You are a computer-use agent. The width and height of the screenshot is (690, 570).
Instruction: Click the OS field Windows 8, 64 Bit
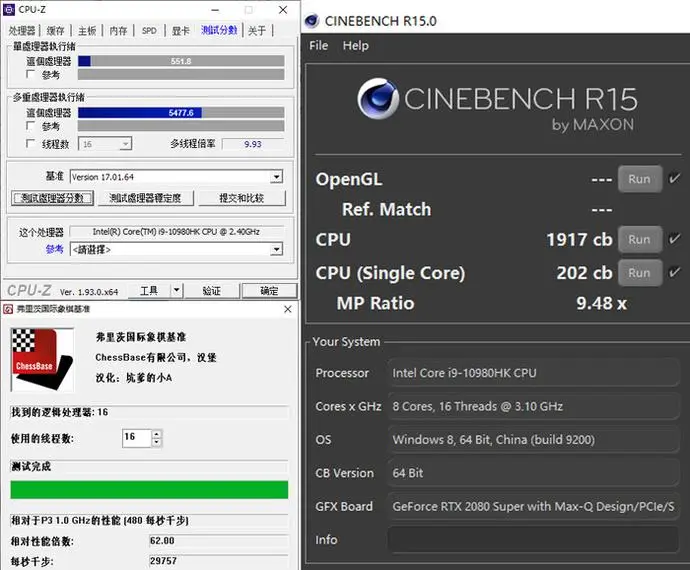(x=532, y=439)
